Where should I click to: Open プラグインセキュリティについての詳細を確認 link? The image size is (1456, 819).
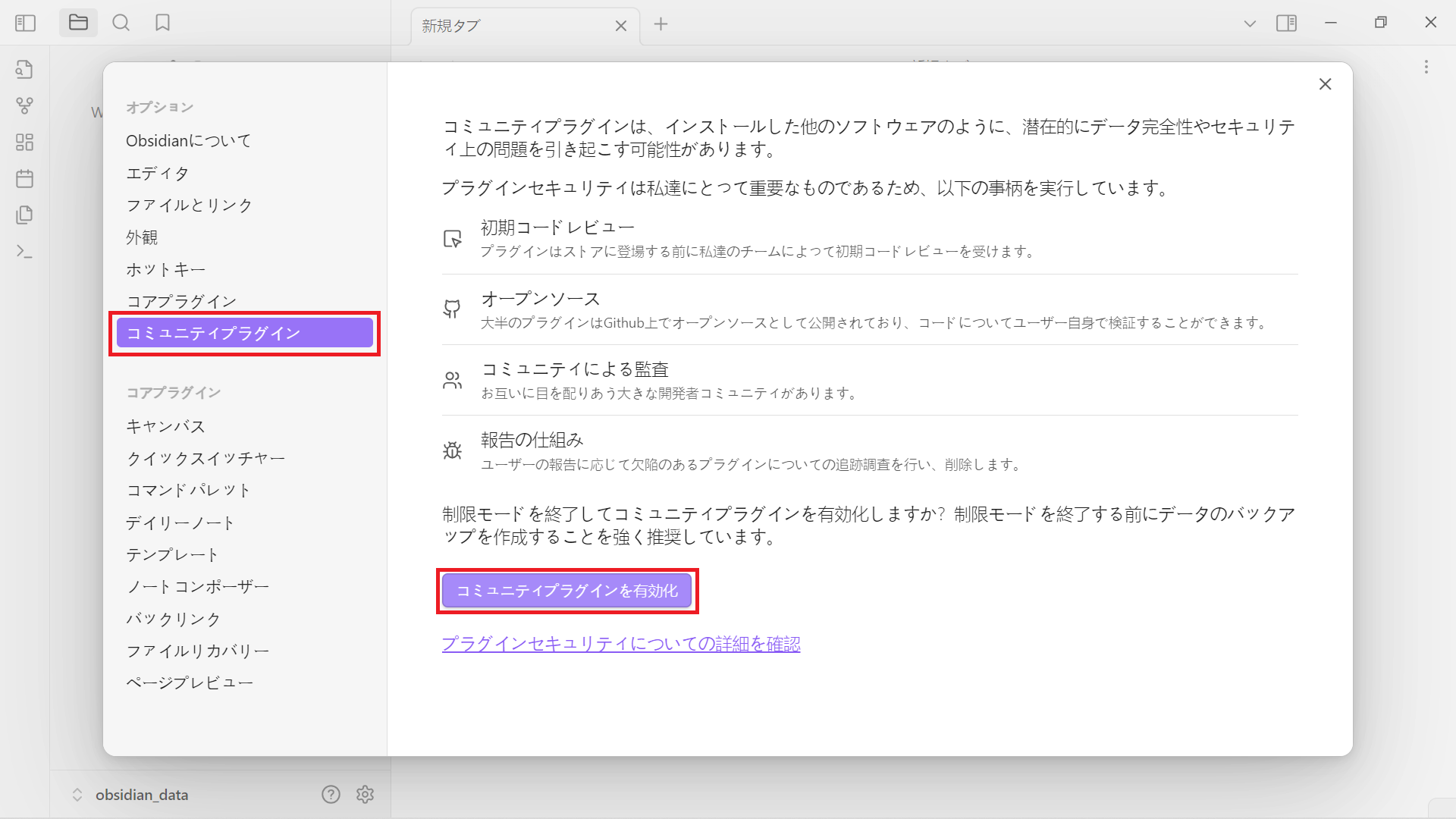(x=621, y=644)
